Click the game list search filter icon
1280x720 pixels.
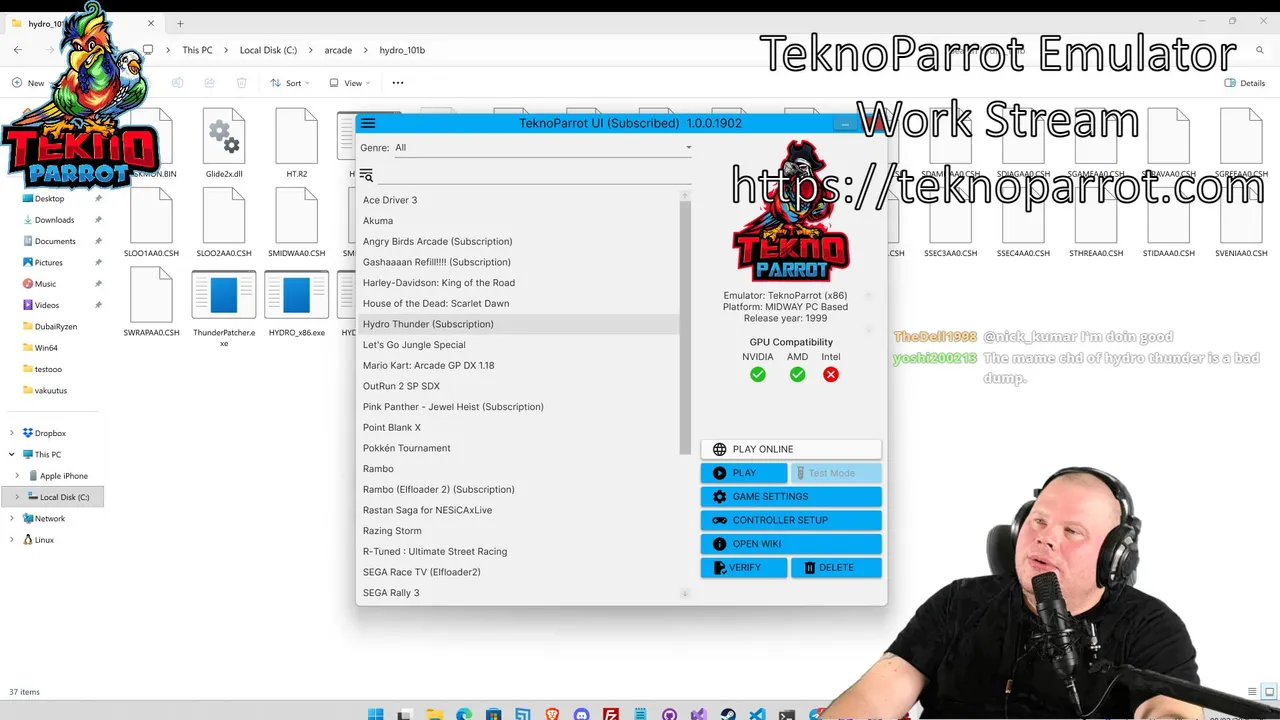click(x=366, y=175)
